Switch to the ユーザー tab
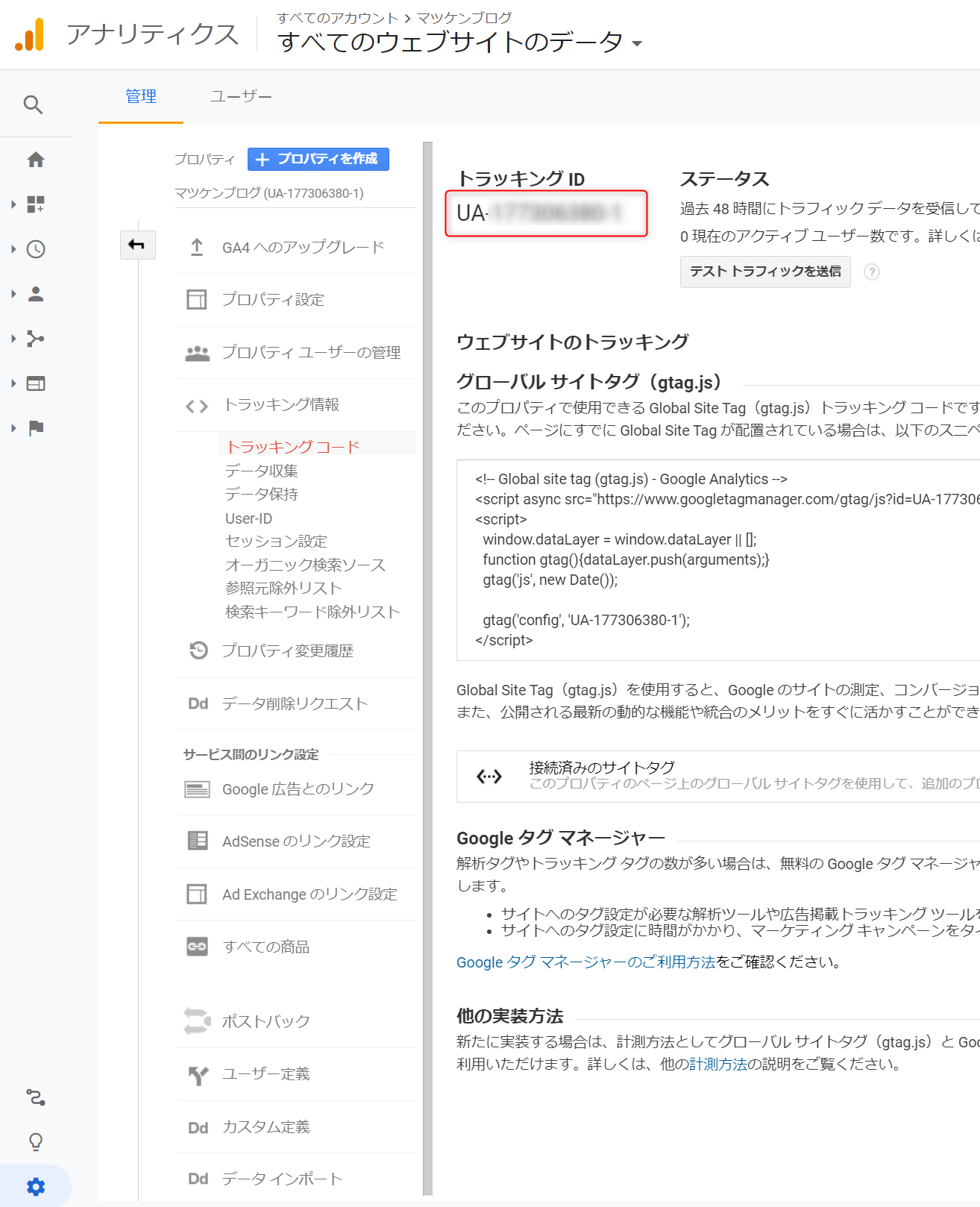Screen dimensions: 980x1207 pos(241,96)
